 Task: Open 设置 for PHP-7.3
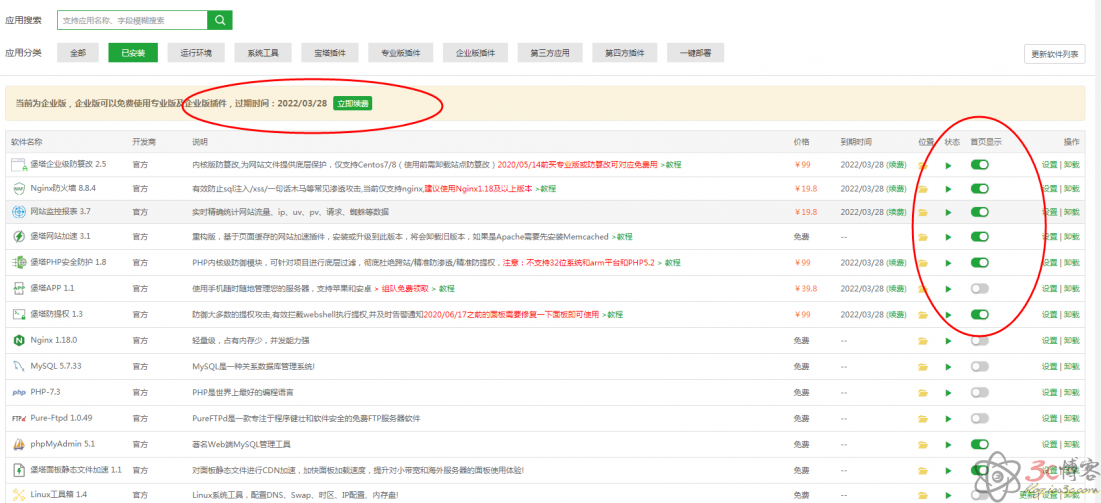1049,393
